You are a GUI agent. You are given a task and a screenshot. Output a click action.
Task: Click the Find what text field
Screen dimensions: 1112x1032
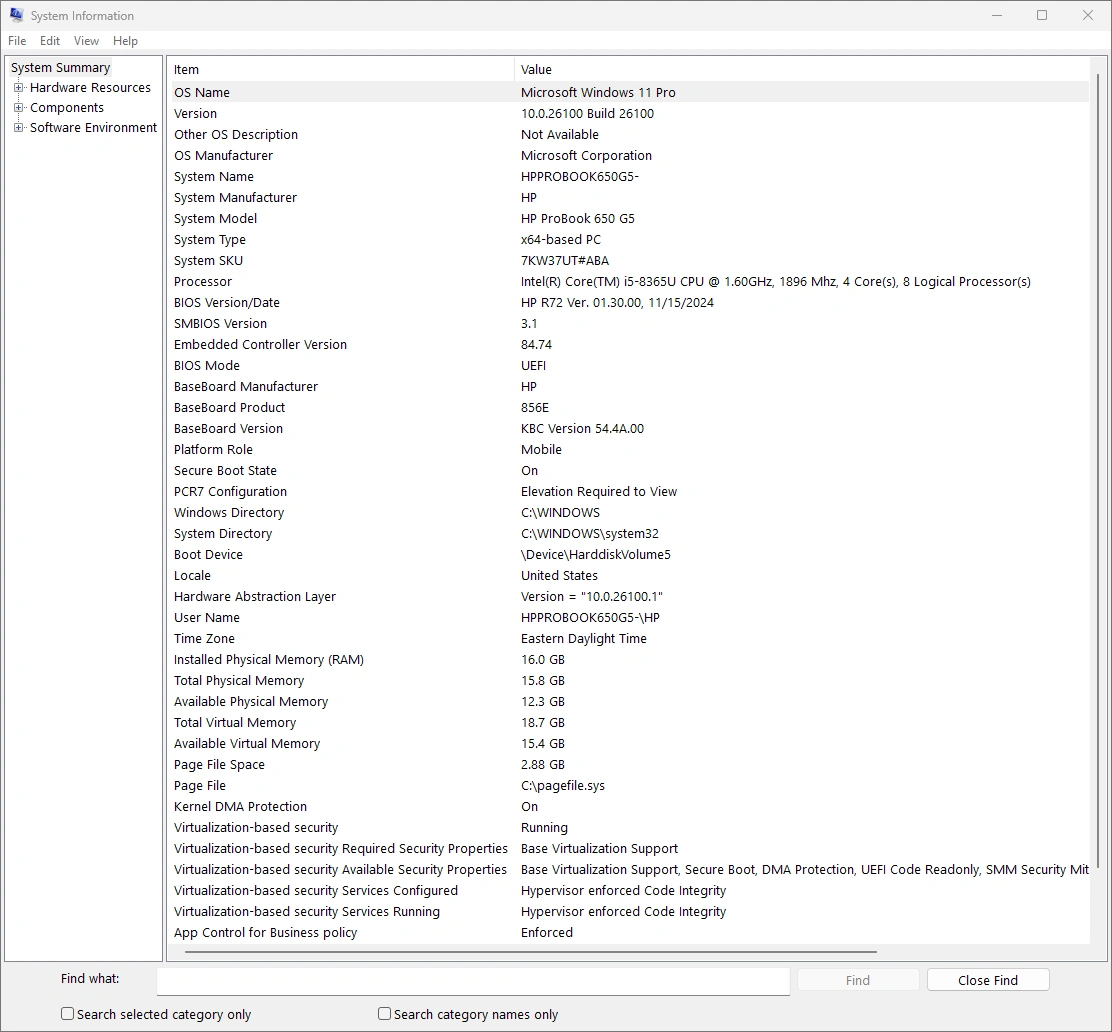point(473,980)
